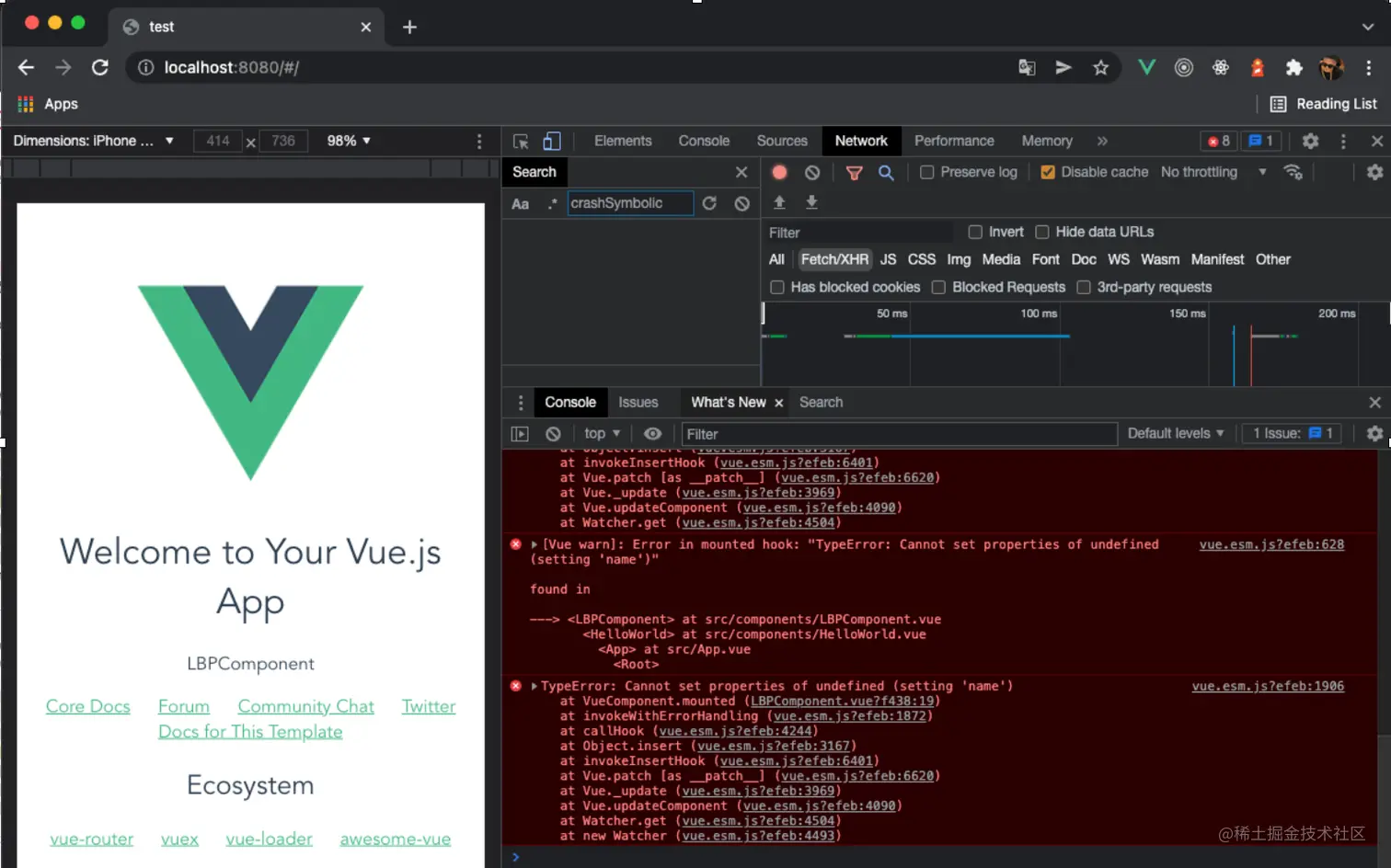
Task: Bookmark page with the star icon
Action: tap(1100, 67)
